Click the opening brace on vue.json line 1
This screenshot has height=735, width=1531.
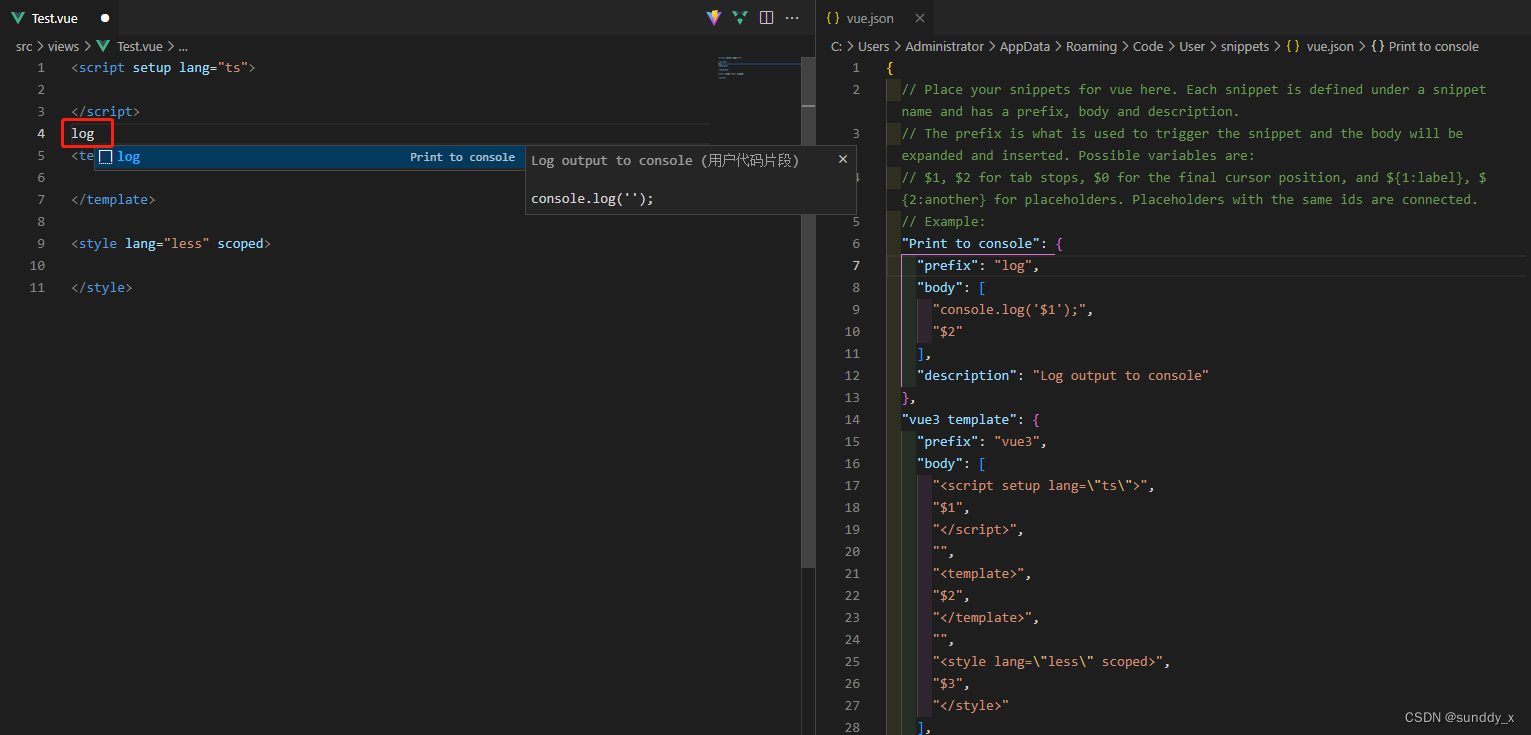click(890, 68)
